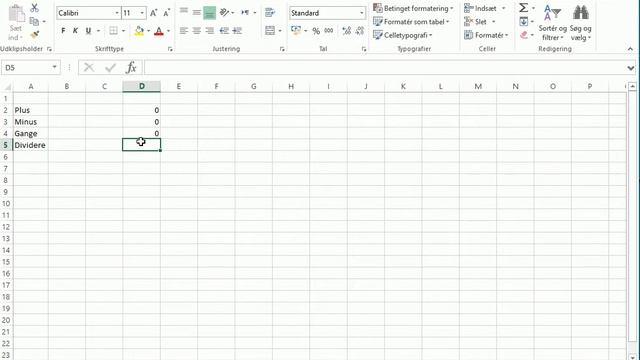Increase decimal places

pos(347,31)
